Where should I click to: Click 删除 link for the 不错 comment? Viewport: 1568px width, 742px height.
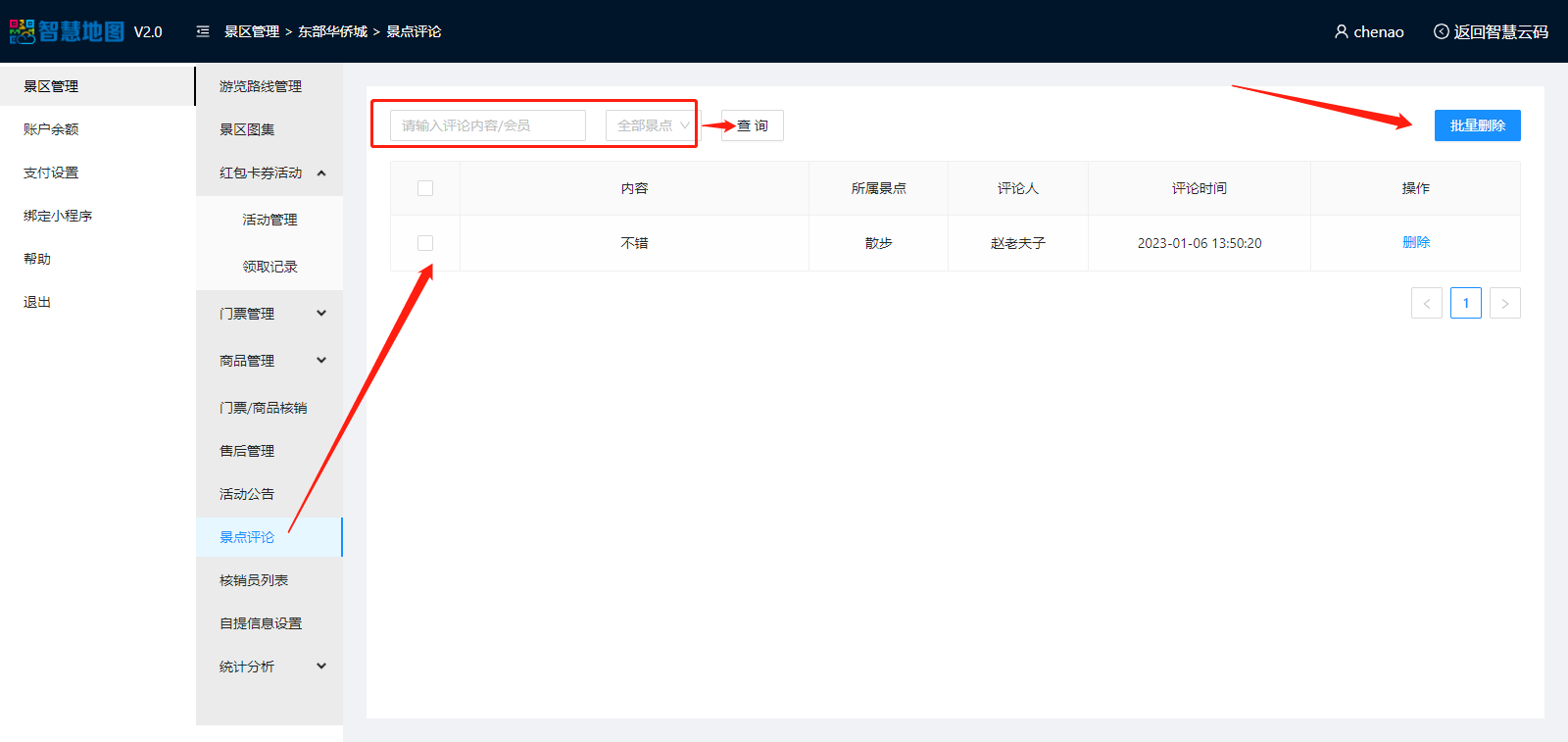tap(1415, 242)
